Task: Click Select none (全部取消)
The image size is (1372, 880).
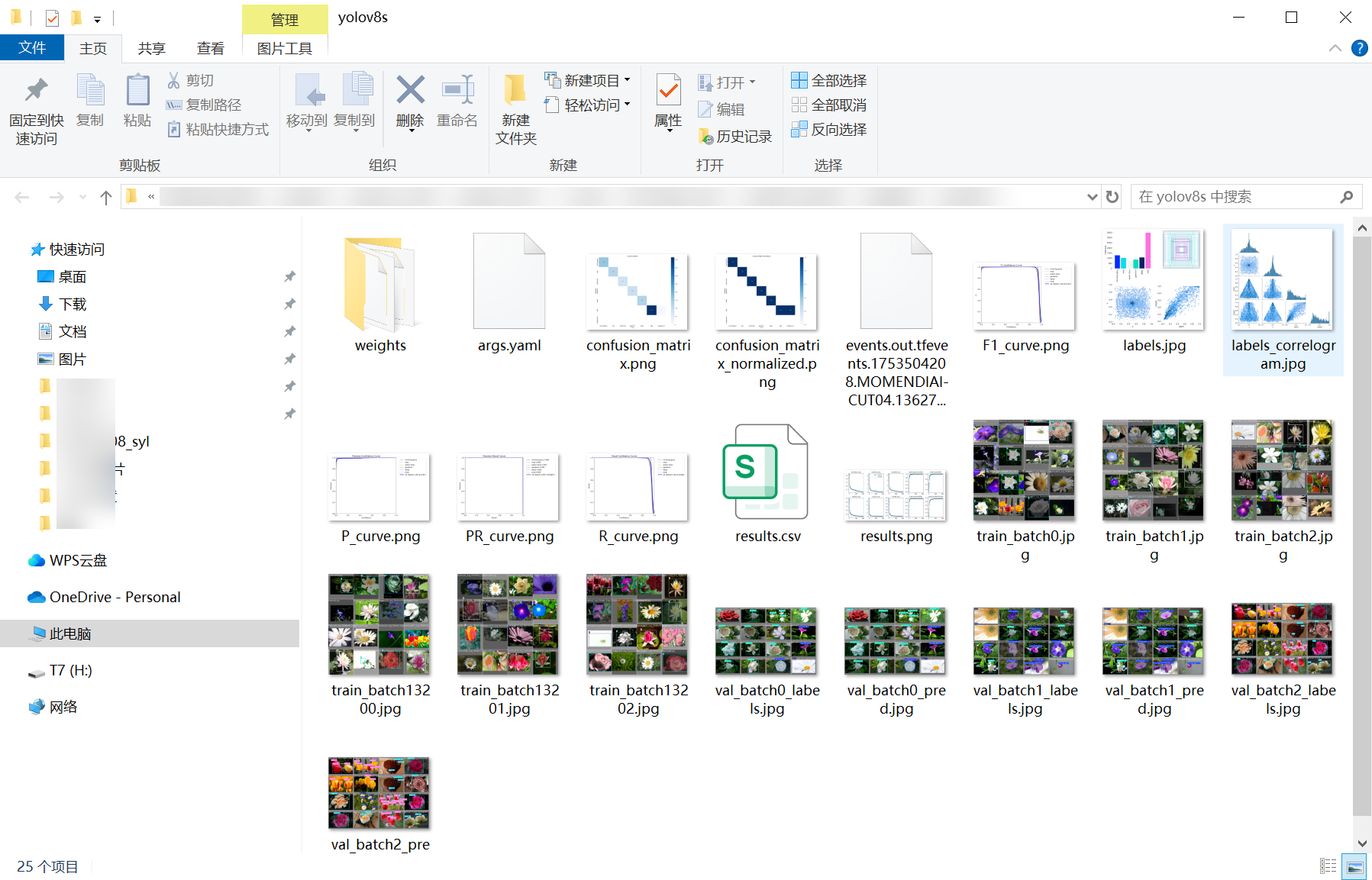Action: pos(829,105)
